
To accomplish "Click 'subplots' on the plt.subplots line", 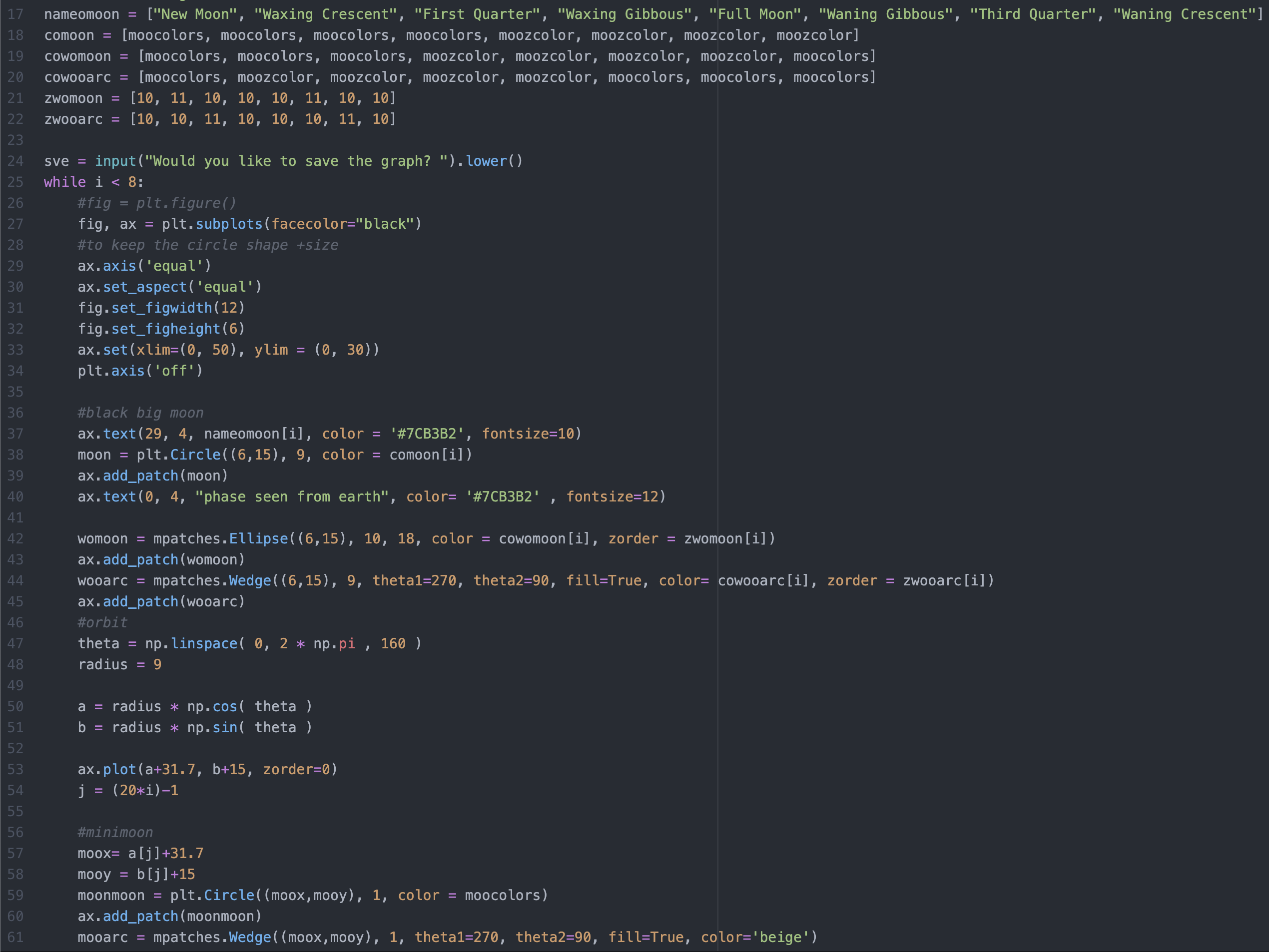I will [229, 224].
